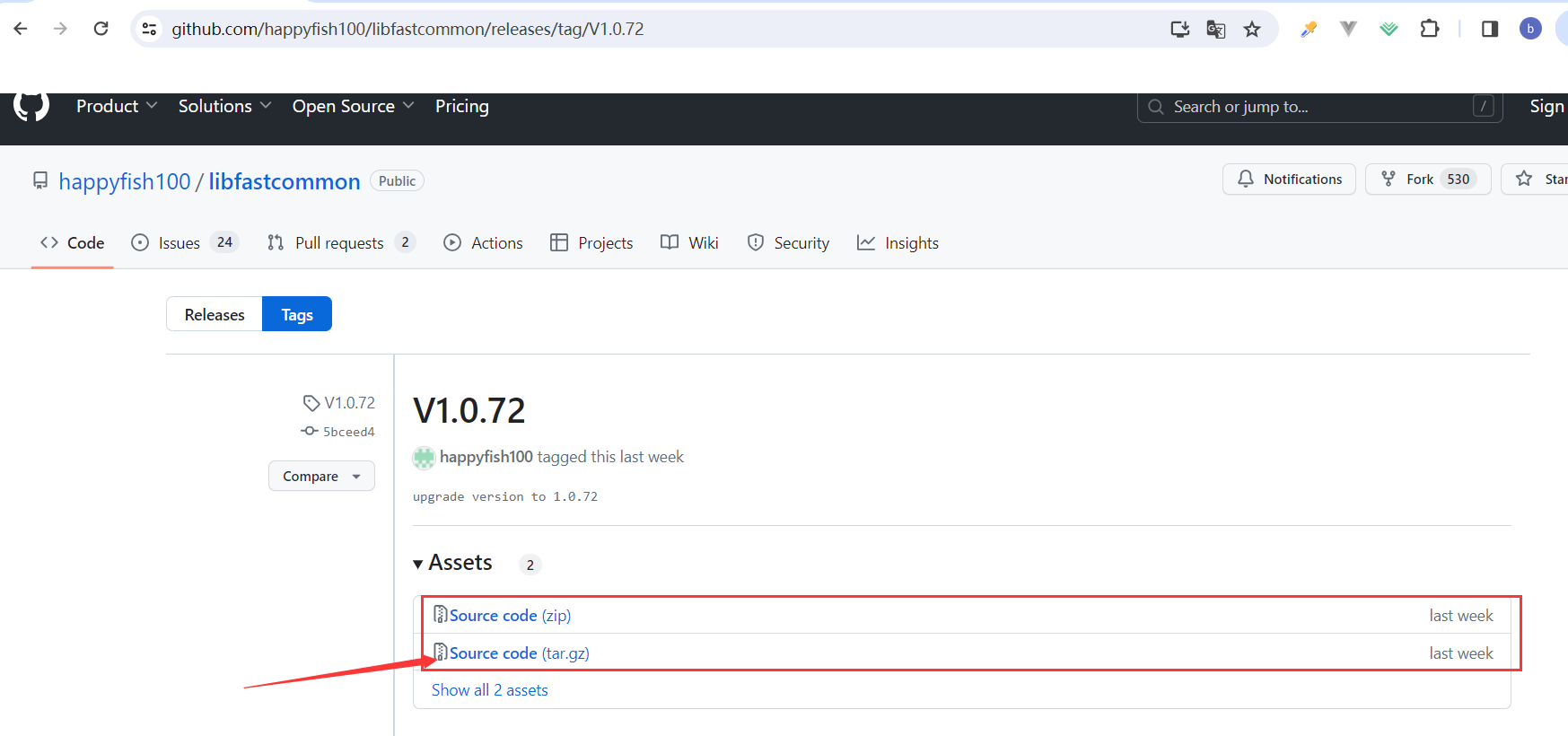The height and width of the screenshot is (736, 1568).
Task: Switch to the Code tab
Action: coord(72,242)
